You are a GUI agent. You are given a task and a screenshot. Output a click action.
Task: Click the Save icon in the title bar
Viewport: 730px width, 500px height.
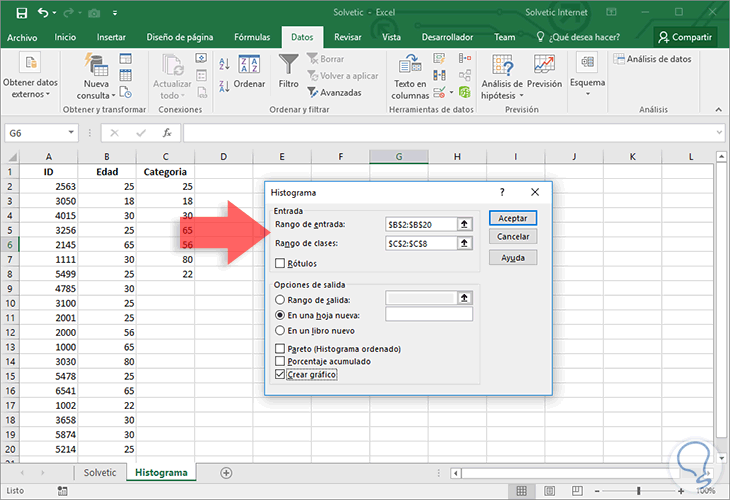click(21, 13)
